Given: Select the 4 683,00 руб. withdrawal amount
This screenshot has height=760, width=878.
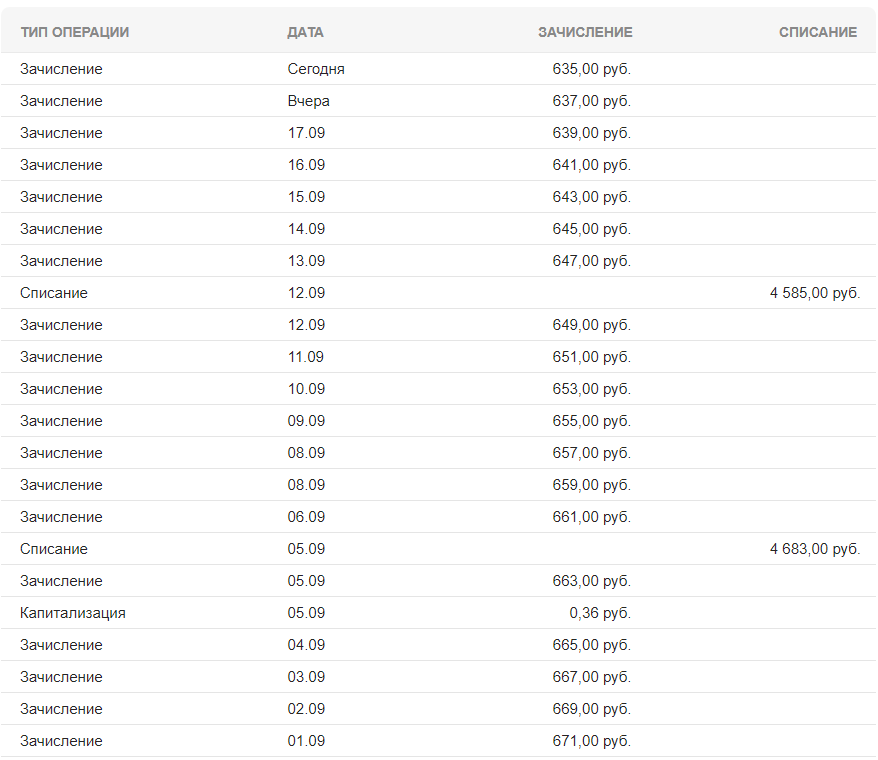Looking at the screenshot, I should click(x=814, y=549).
